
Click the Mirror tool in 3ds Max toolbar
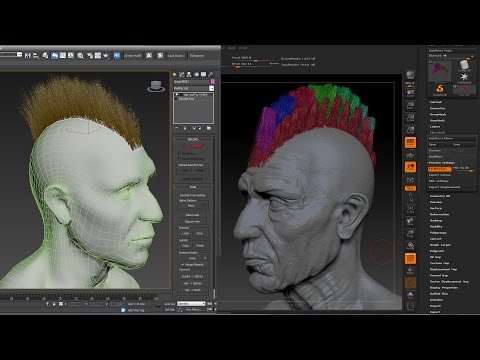tap(28, 55)
